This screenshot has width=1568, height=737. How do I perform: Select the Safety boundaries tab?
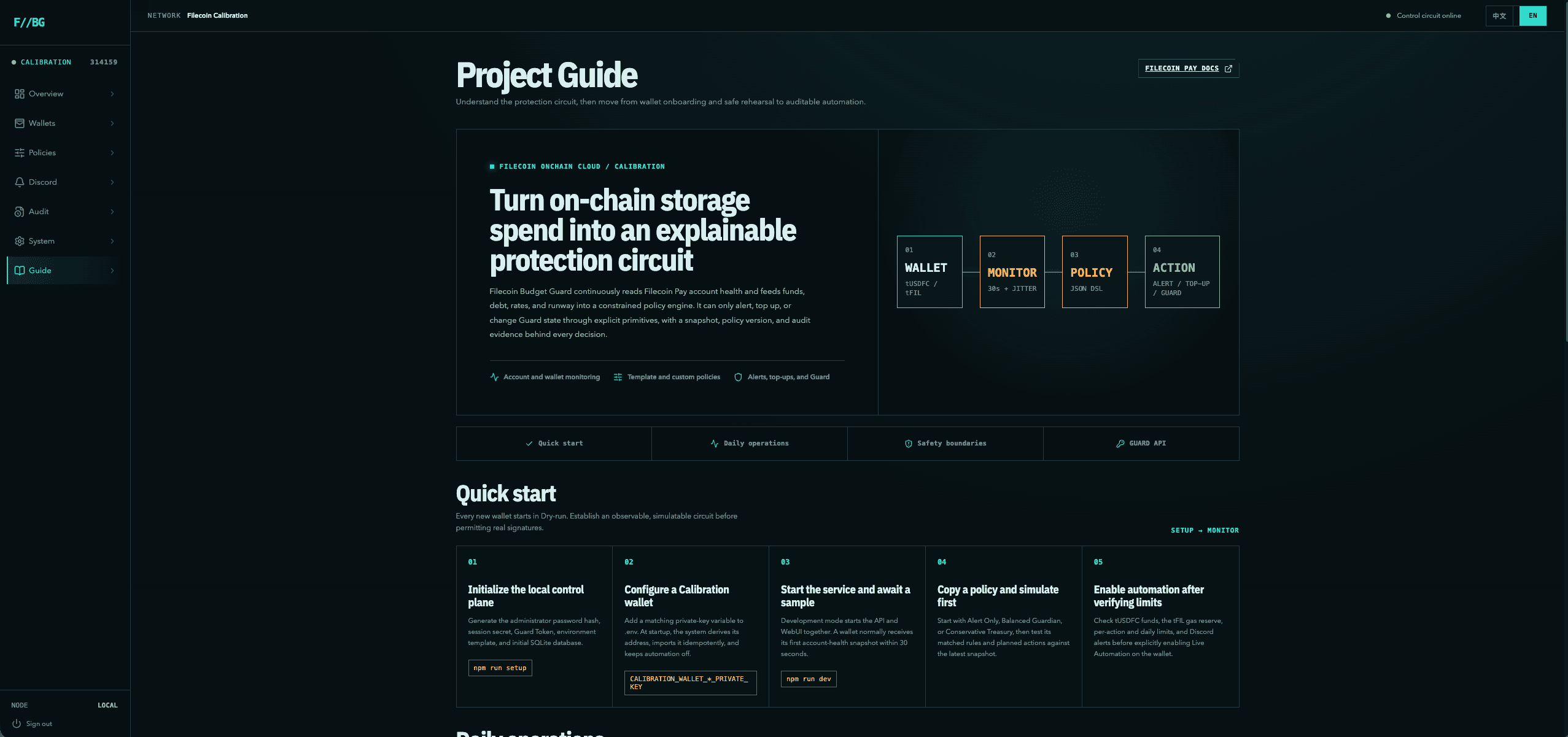(945, 444)
